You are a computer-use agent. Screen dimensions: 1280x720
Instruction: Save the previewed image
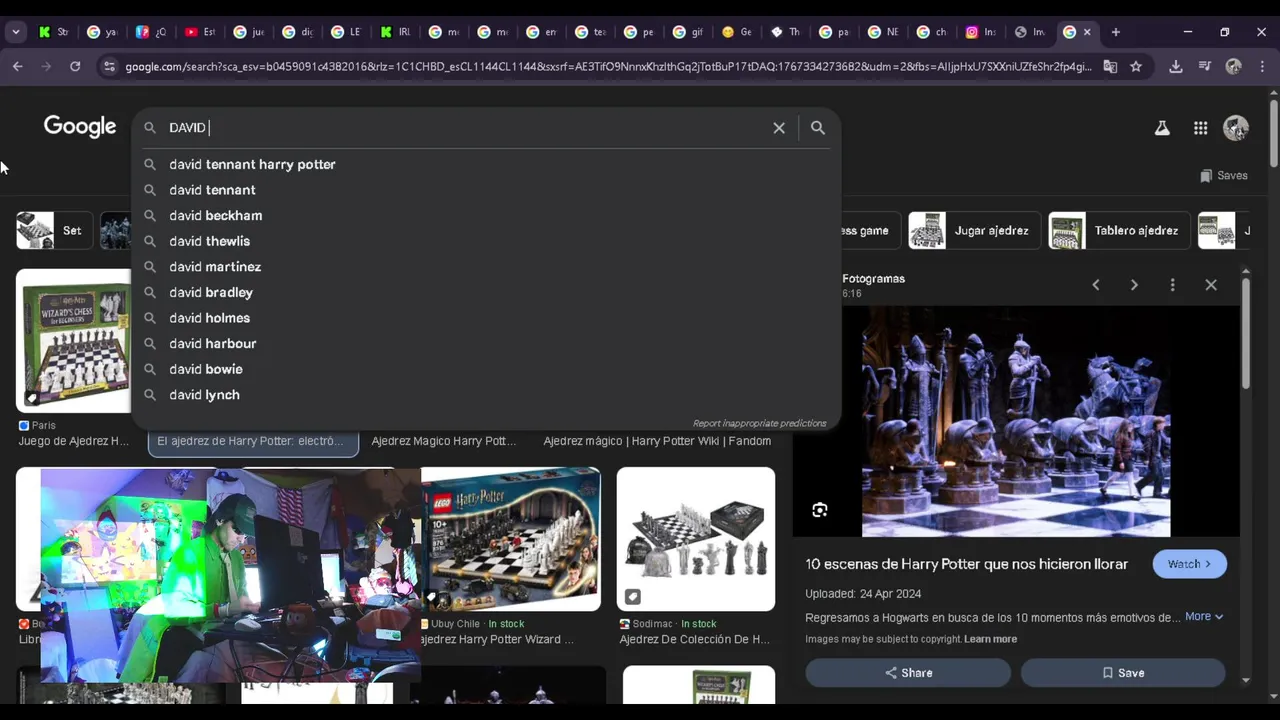(1123, 673)
